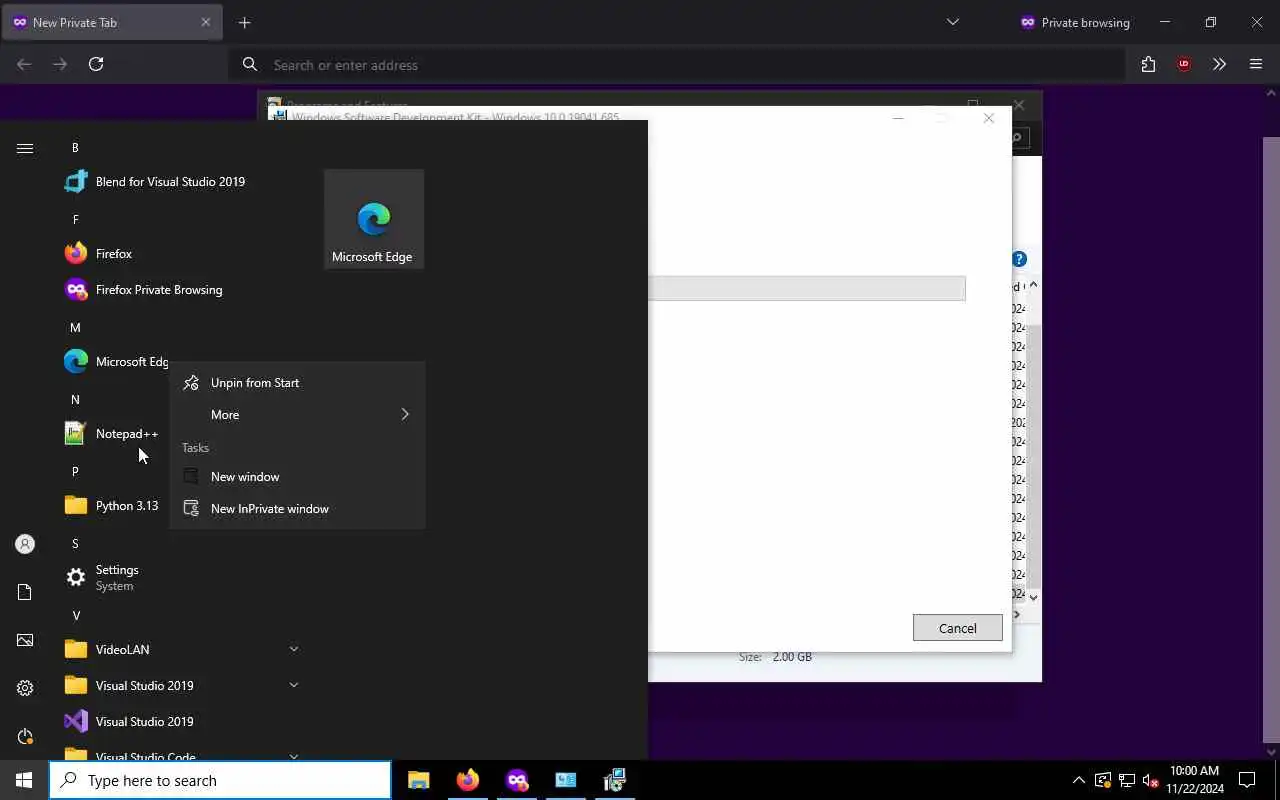Click the pinned Microsoft Edge tile
The height and width of the screenshot is (800, 1280).
pyautogui.click(x=374, y=219)
